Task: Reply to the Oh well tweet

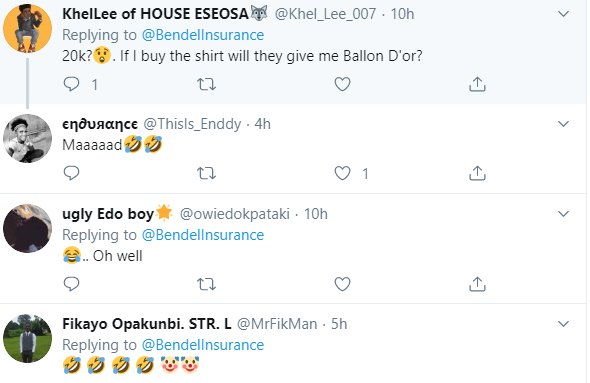Action: pyautogui.click(x=71, y=284)
